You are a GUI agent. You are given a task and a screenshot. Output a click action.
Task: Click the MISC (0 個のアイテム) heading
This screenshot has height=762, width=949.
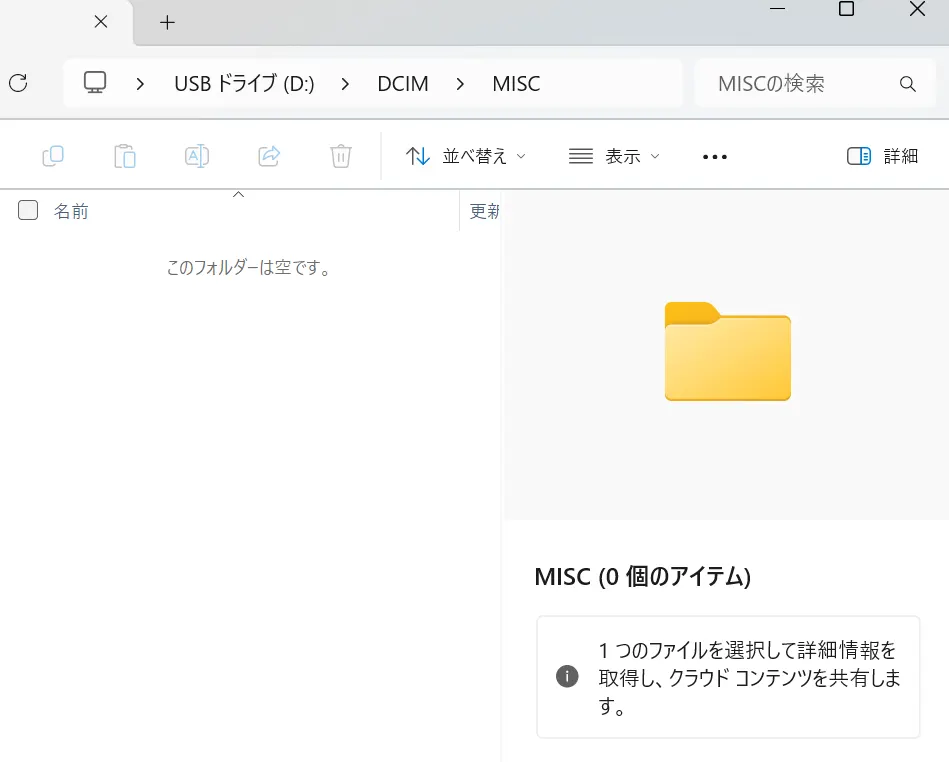(x=643, y=576)
